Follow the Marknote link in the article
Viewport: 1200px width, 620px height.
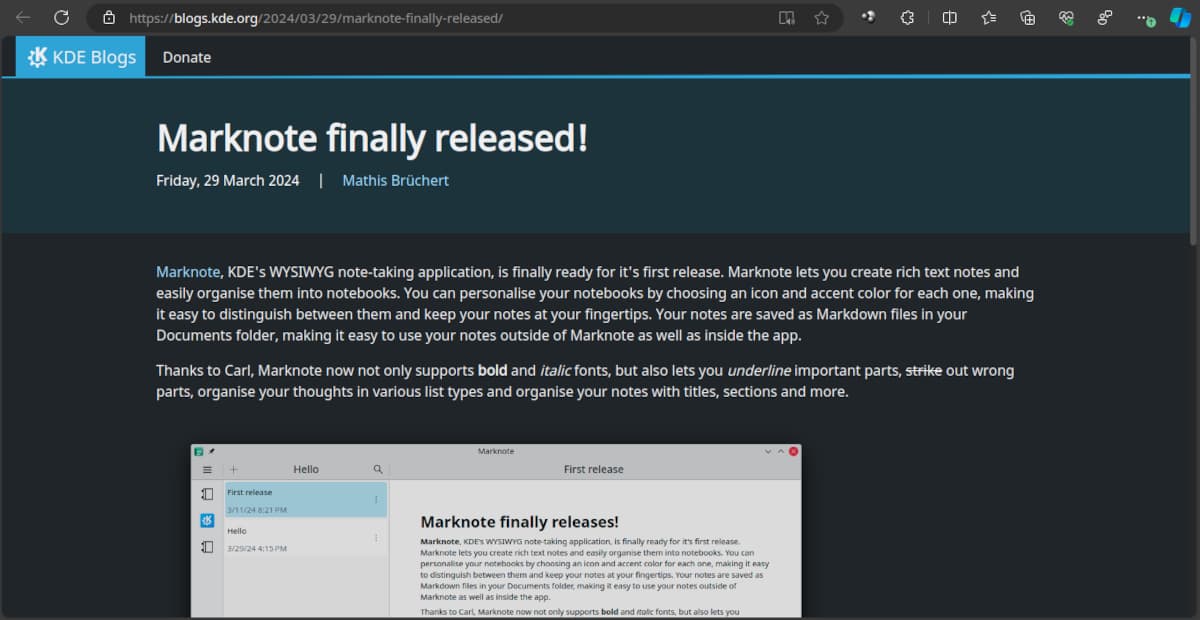click(187, 272)
